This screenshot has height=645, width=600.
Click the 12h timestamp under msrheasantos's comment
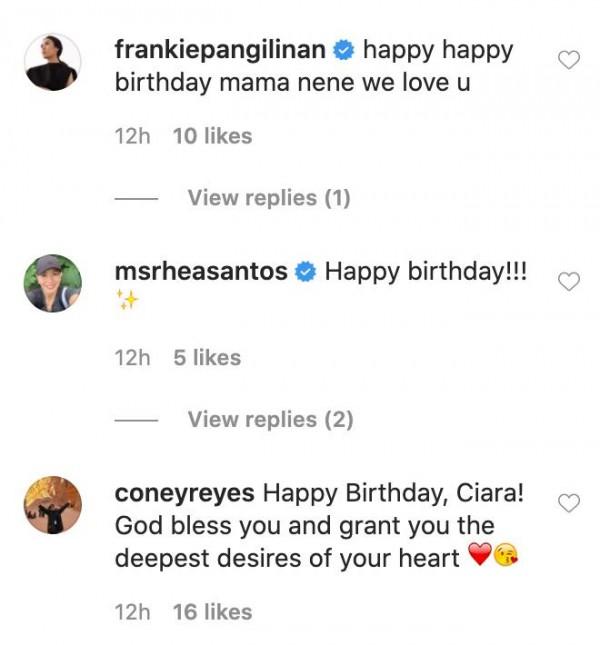click(132, 358)
